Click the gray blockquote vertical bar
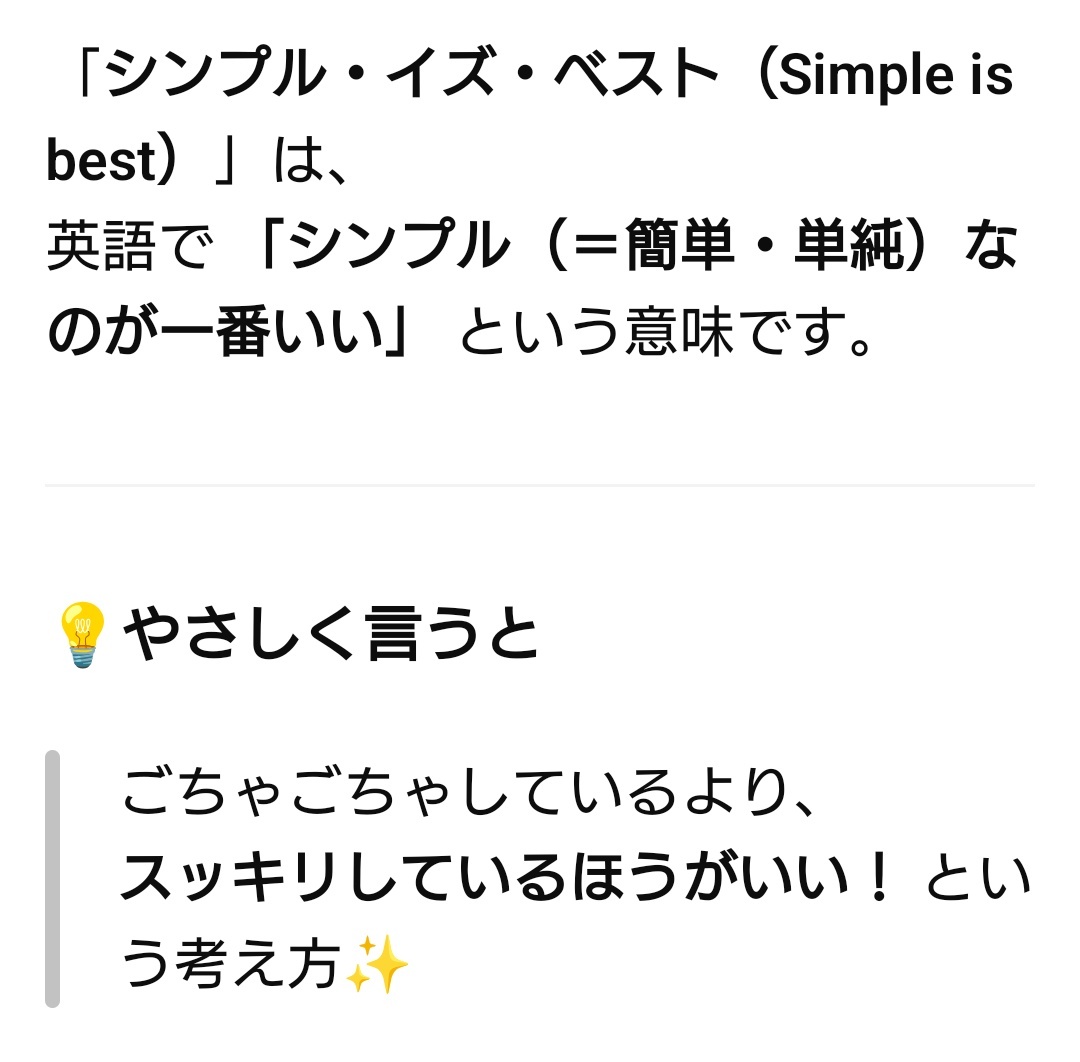The image size is (1080, 1062). tap(53, 879)
